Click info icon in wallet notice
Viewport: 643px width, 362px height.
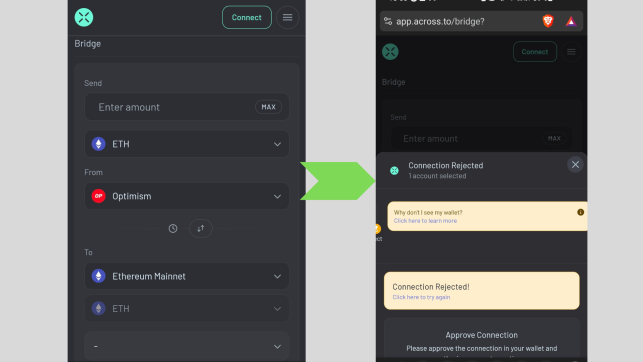tap(580, 212)
